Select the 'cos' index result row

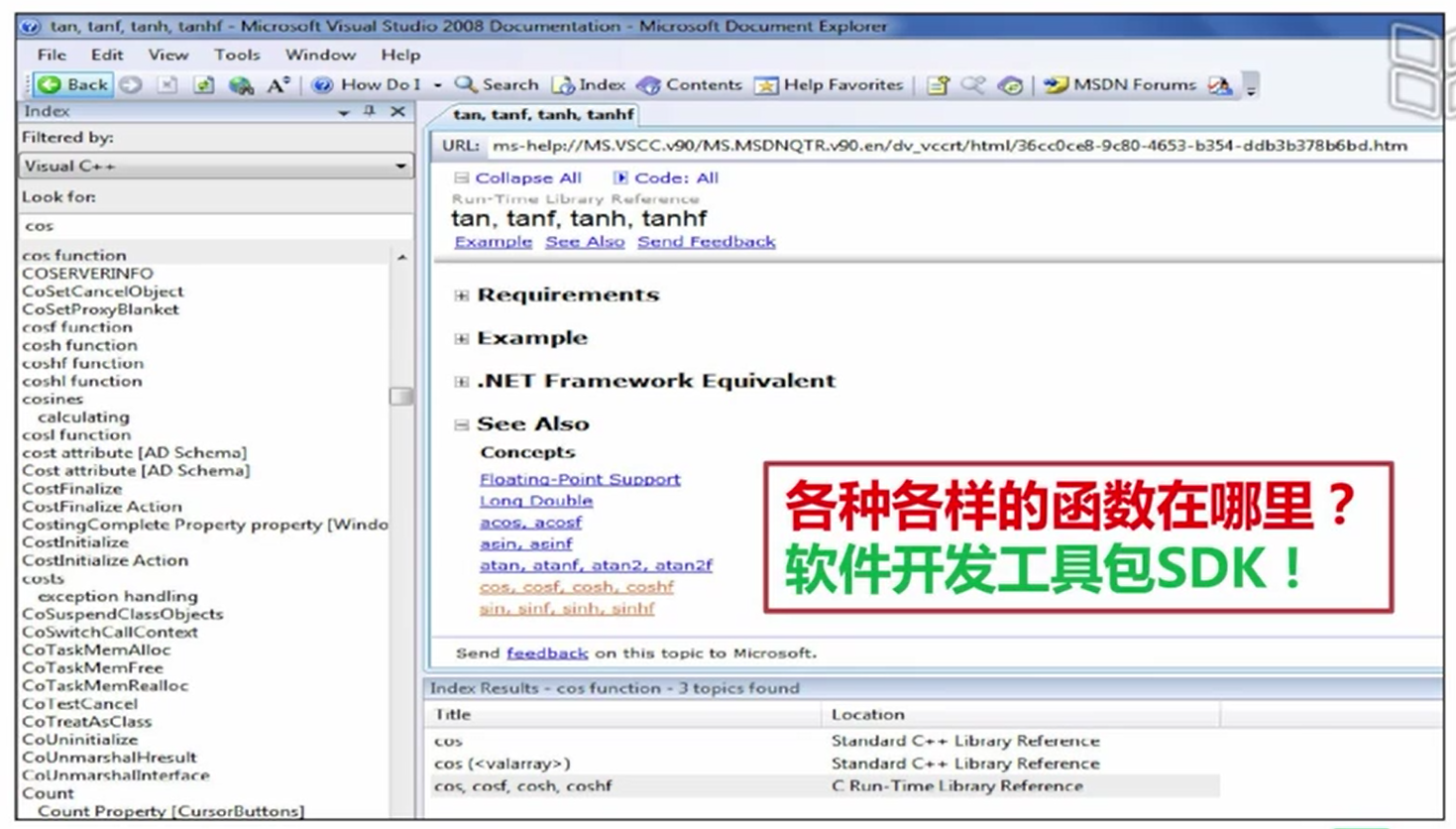(x=824, y=741)
